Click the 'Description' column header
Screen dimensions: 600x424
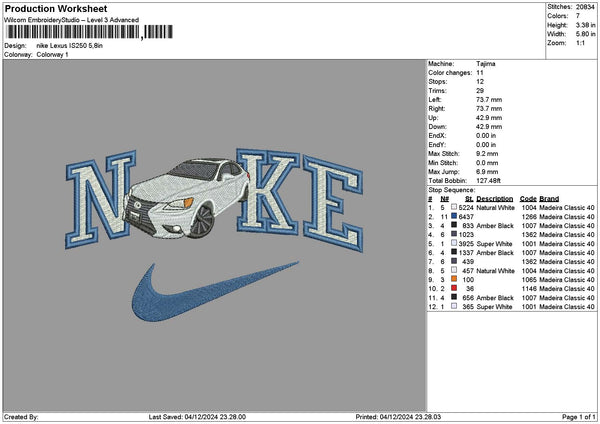coord(495,199)
